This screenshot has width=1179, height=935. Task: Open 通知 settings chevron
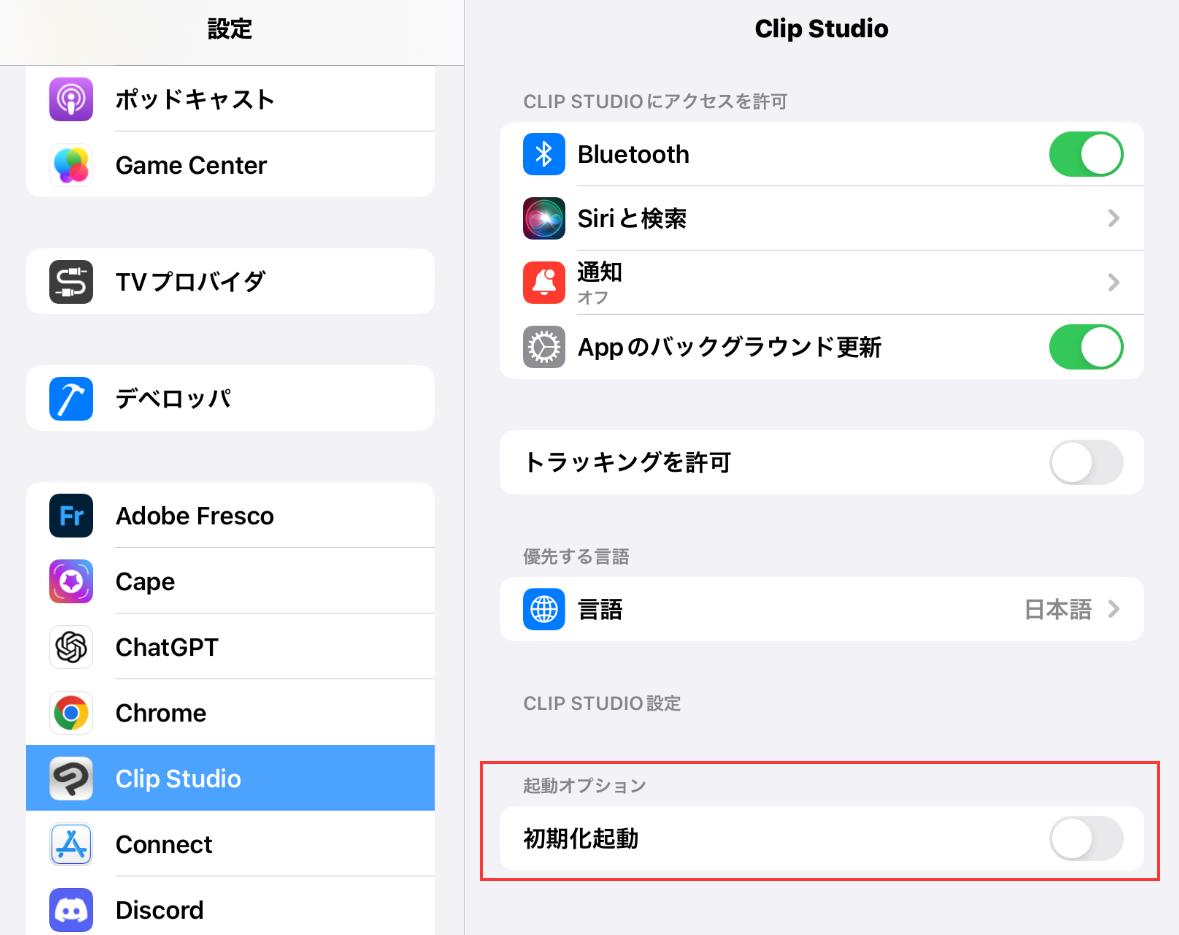click(x=1114, y=283)
